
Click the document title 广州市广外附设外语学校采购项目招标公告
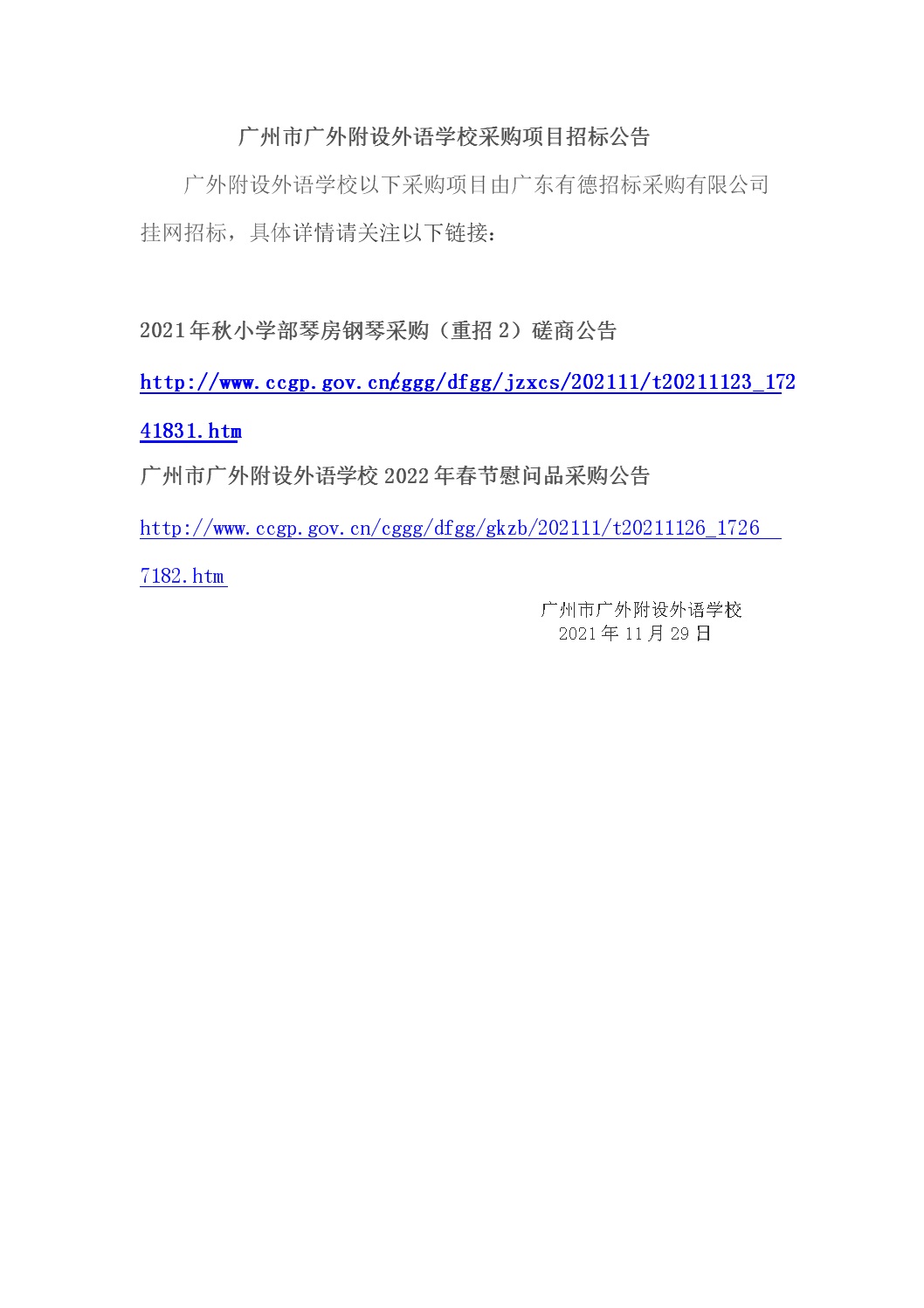(445, 137)
